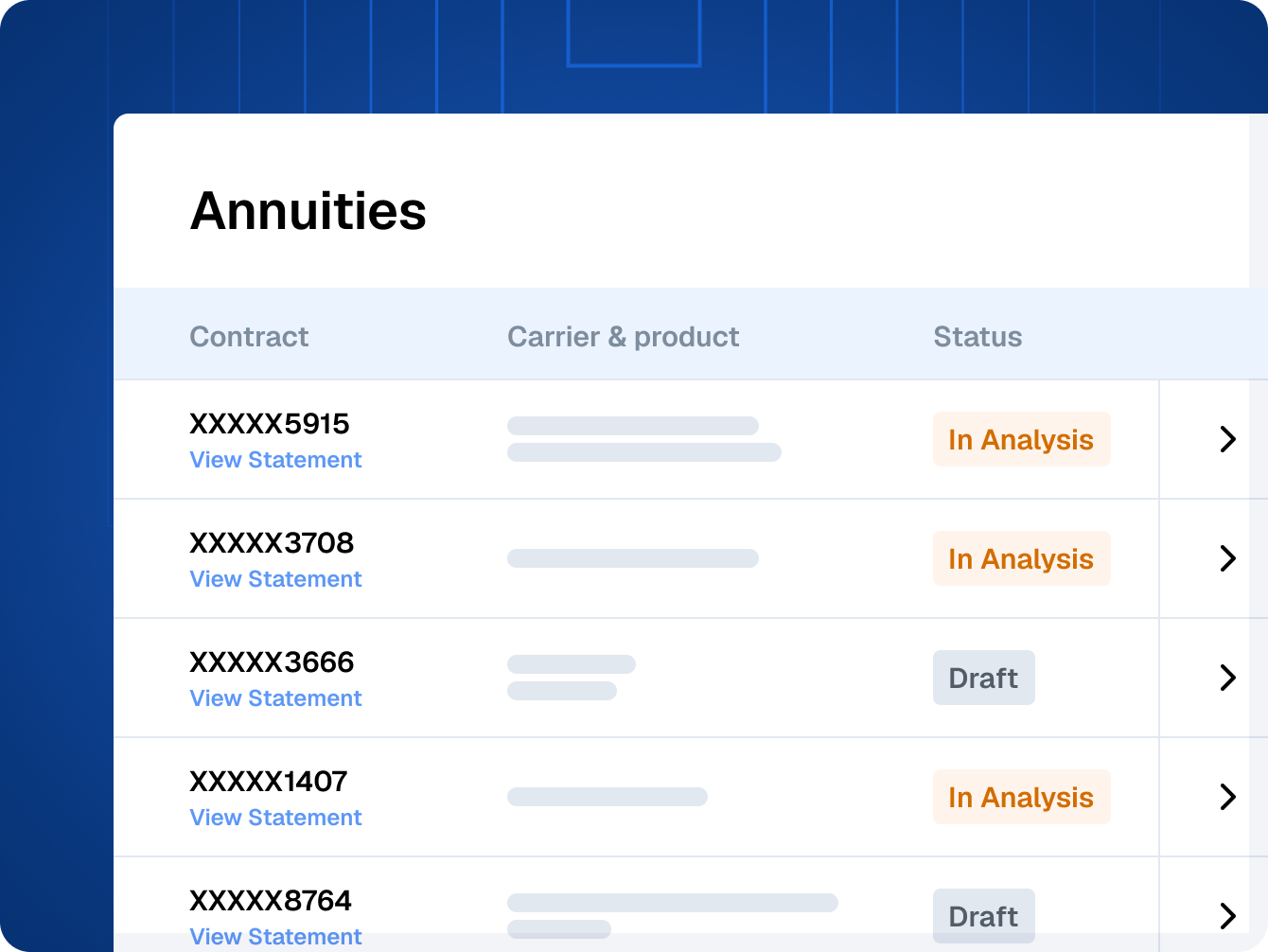Expand the XXXXX1407 row chevron arrow

(1227, 797)
